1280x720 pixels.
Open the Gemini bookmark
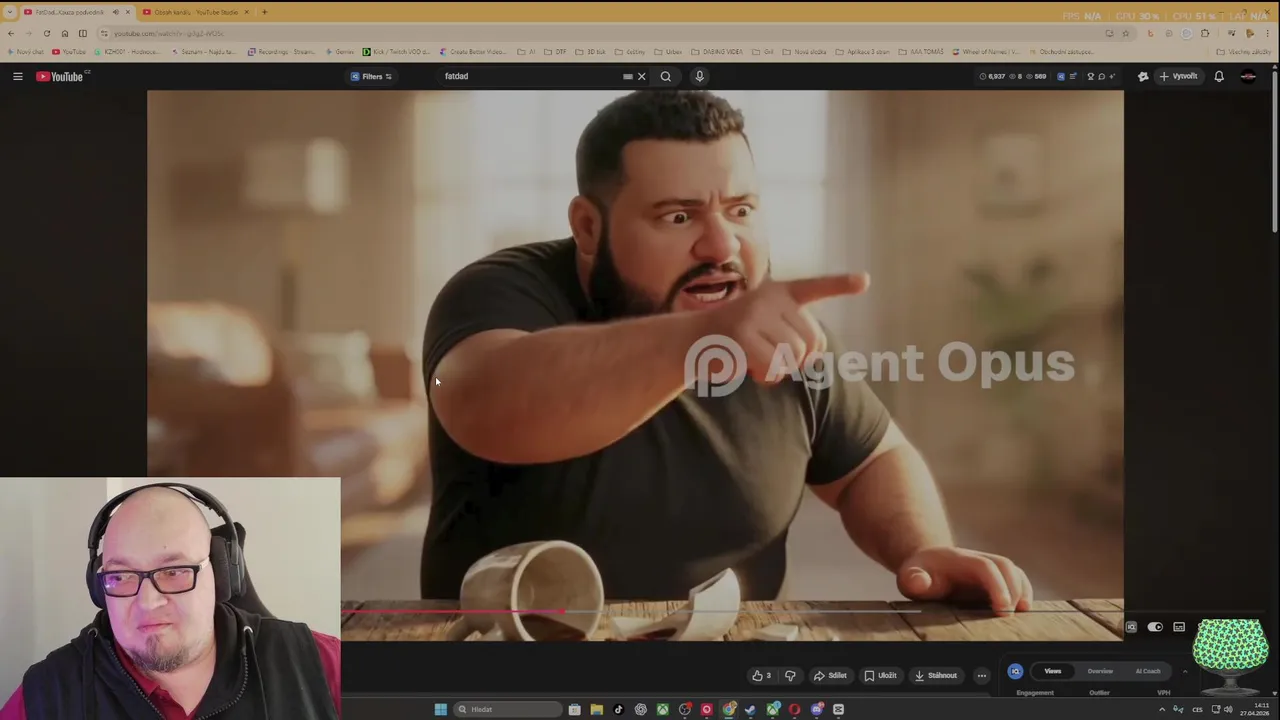tap(340, 52)
